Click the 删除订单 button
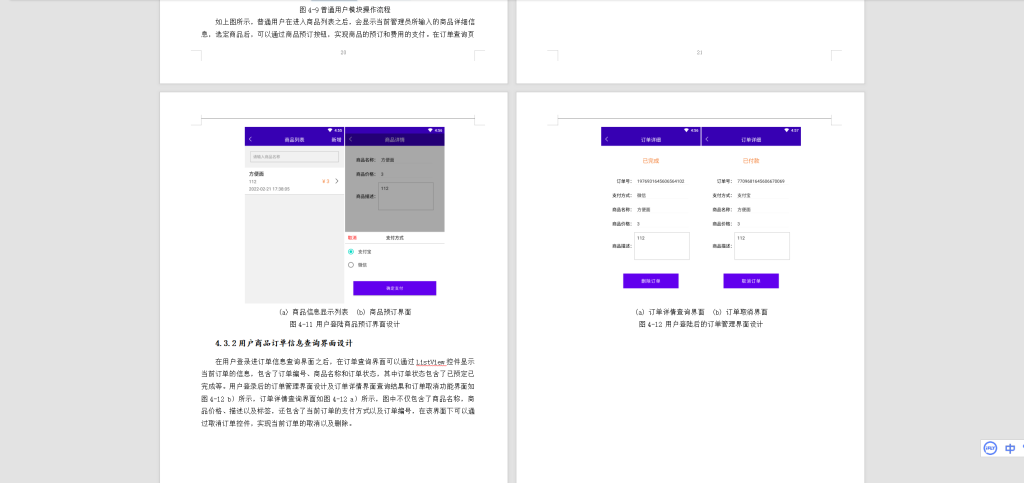This screenshot has width=1024, height=483. coord(650,281)
